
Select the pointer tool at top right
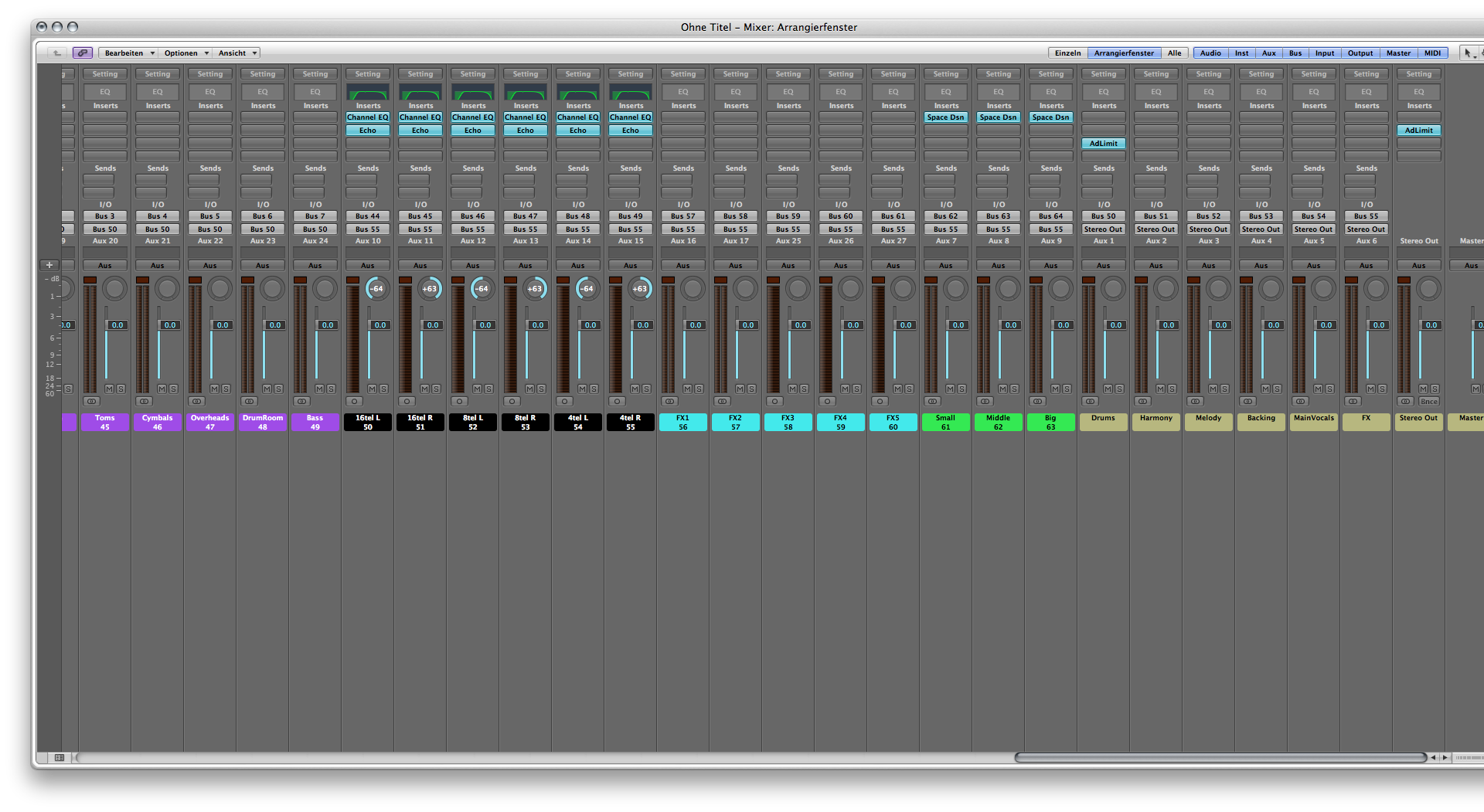click(x=1467, y=53)
